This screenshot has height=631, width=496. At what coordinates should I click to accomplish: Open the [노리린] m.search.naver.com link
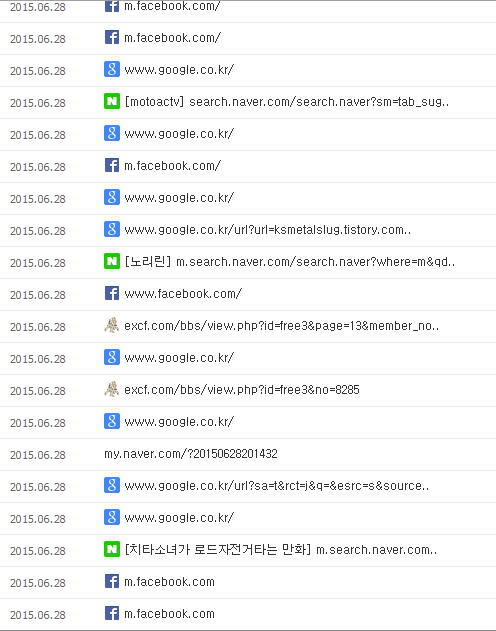pos(290,262)
